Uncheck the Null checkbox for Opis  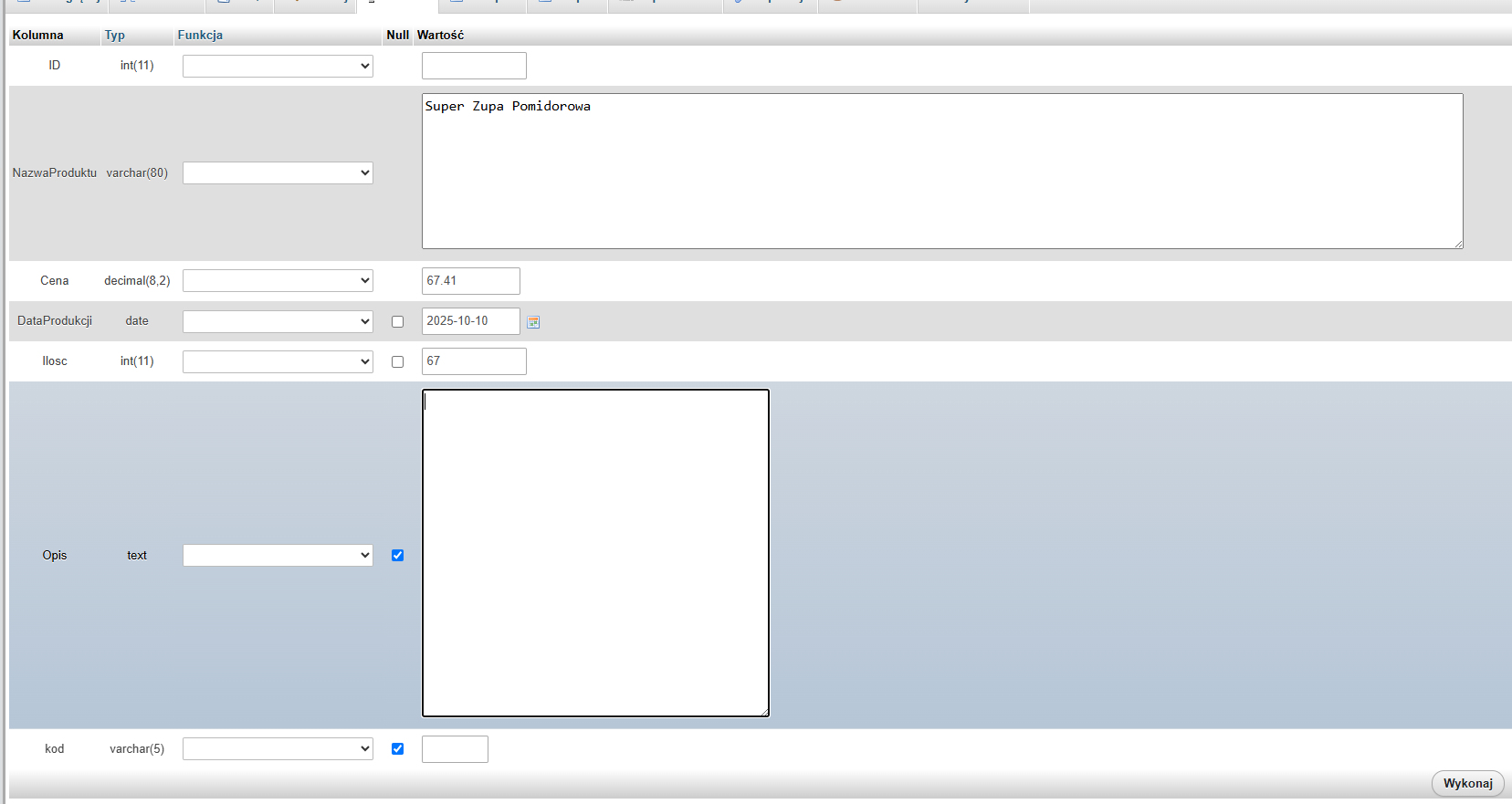(397, 555)
